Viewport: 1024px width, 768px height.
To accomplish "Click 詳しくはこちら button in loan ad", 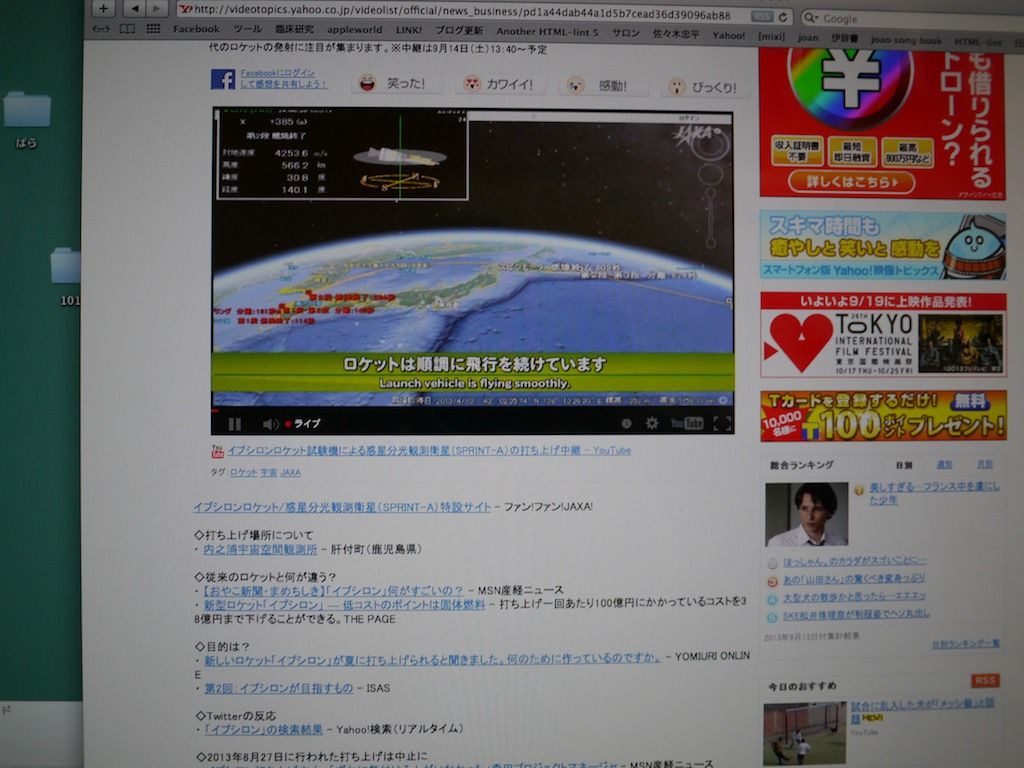I will point(851,182).
